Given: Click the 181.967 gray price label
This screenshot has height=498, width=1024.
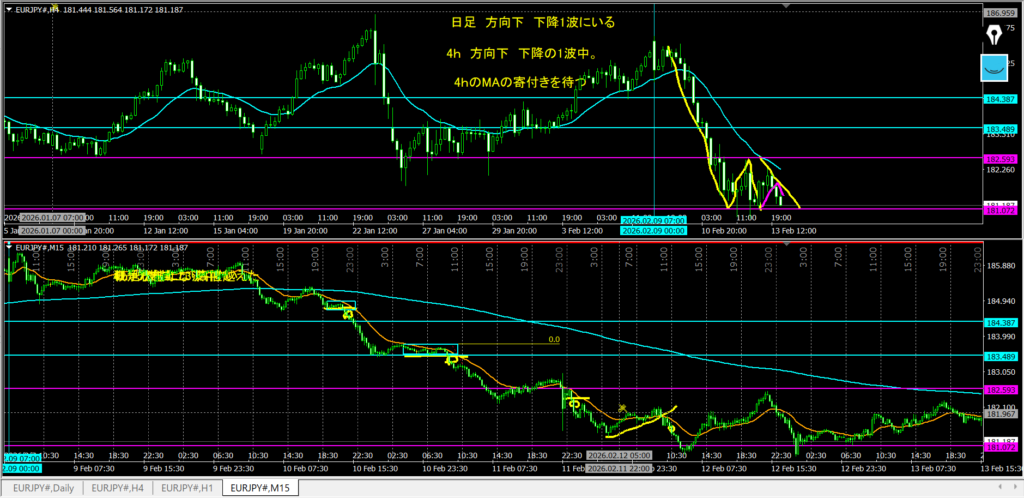Looking at the screenshot, I should (1001, 413).
